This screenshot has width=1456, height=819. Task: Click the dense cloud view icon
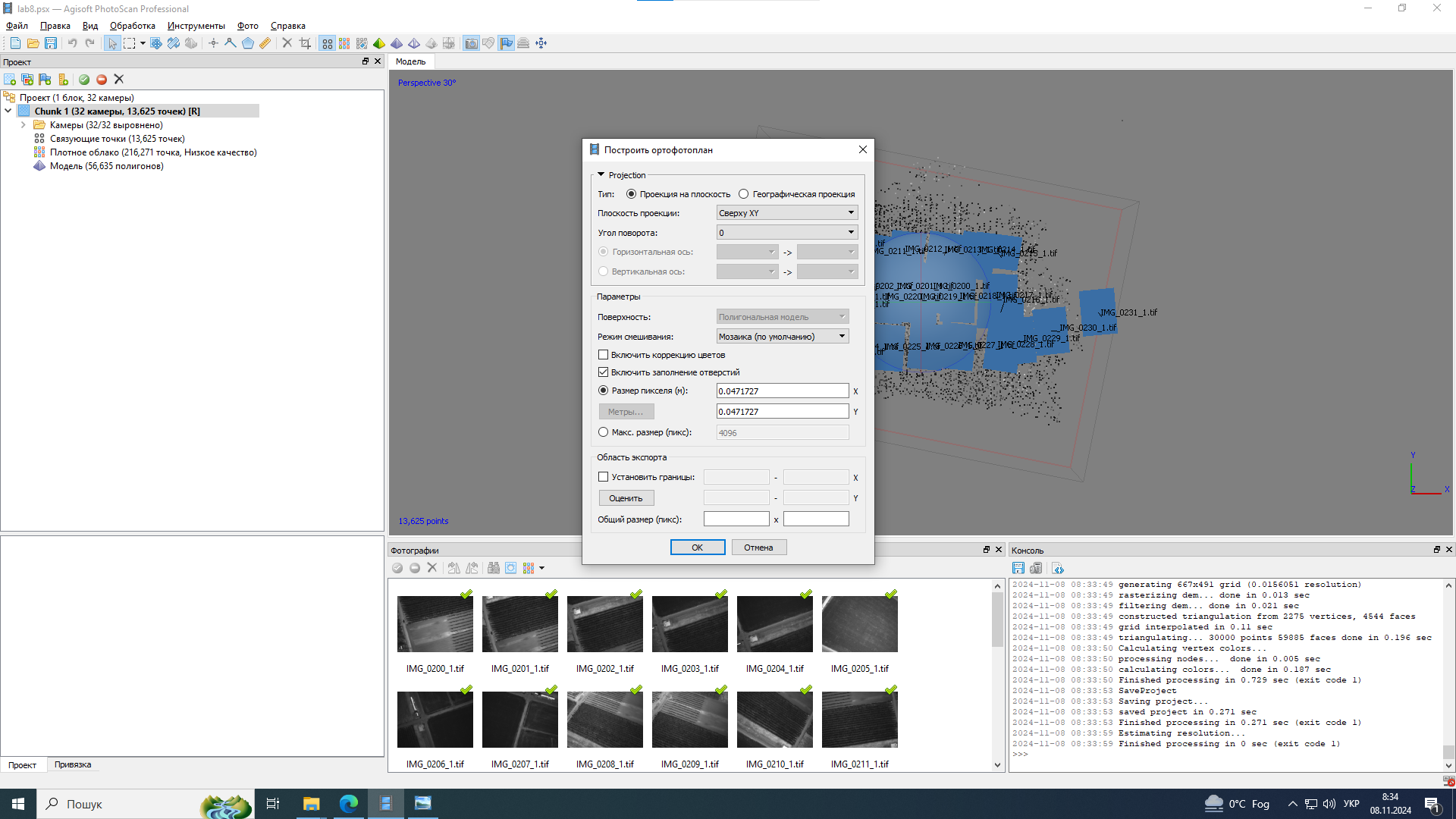[x=344, y=43]
